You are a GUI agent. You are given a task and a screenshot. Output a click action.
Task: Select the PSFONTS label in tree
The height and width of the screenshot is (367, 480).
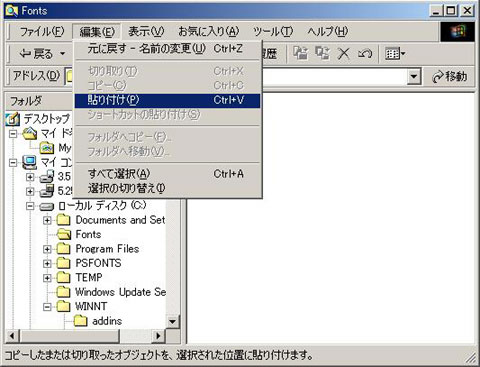[98, 263]
